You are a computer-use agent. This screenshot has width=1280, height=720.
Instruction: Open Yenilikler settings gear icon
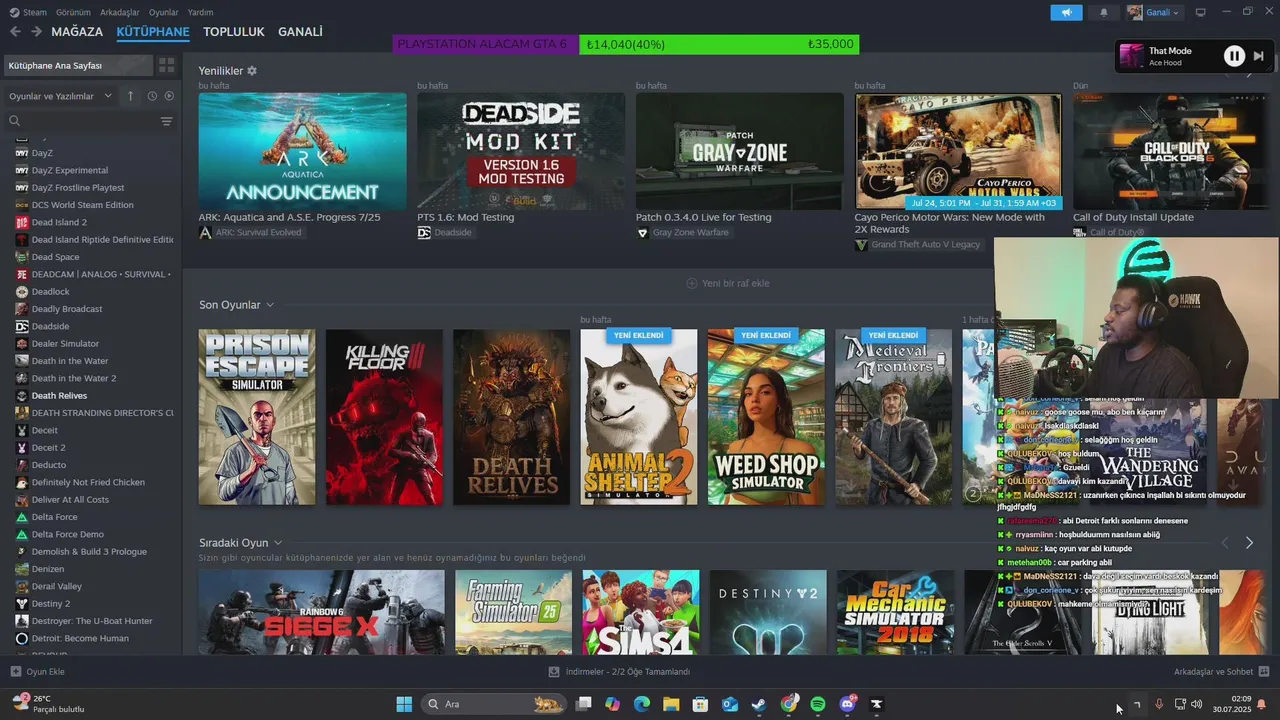pyautogui.click(x=252, y=71)
